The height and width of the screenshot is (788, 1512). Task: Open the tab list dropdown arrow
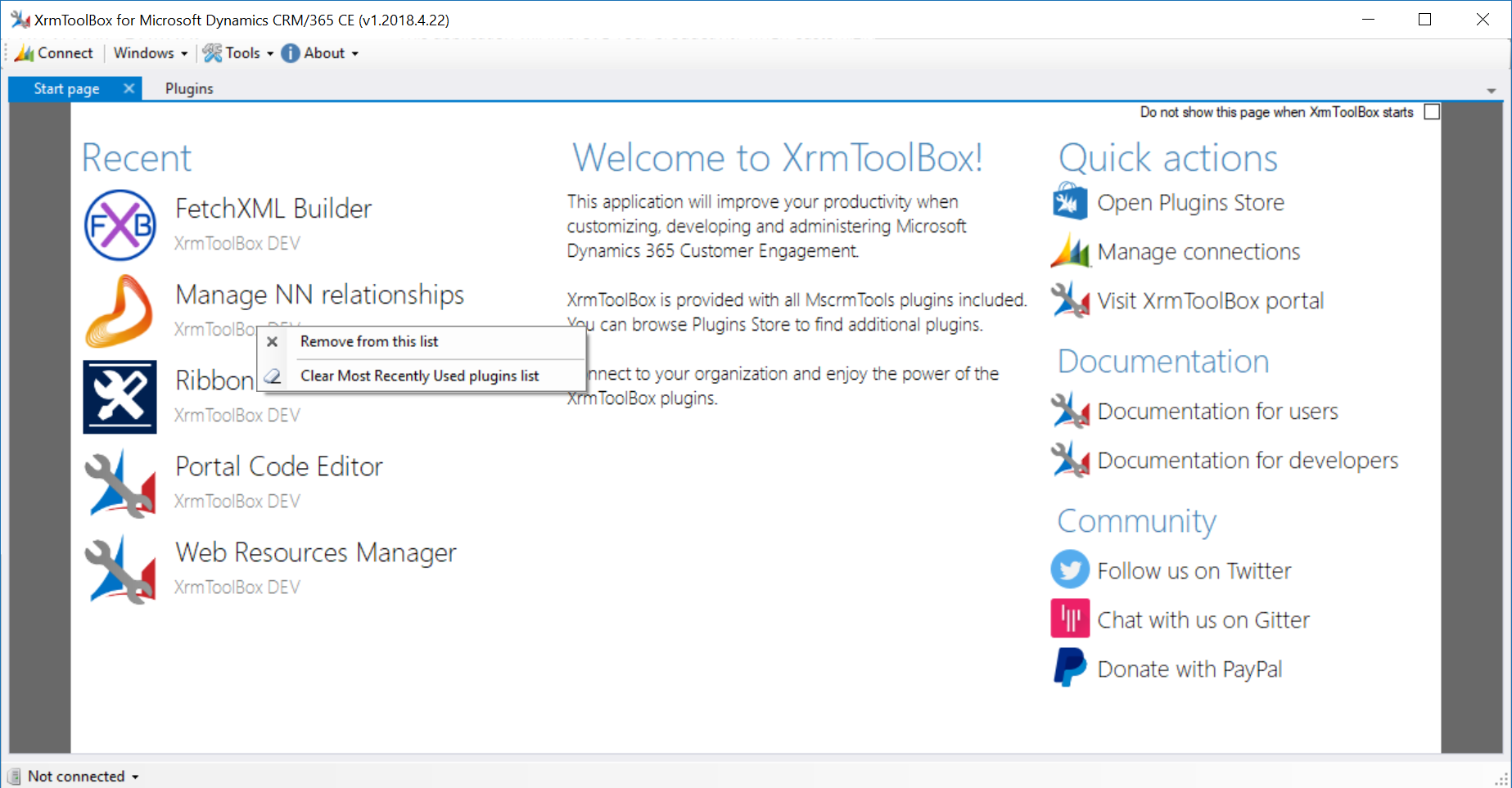point(1492,91)
